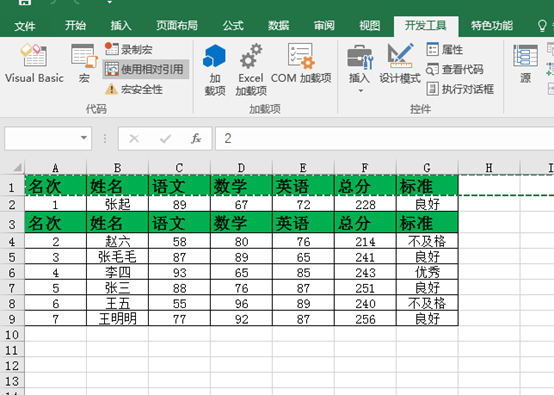This screenshot has width=554, height=395.
Task: Switch to the 视图 tab
Action: 370,26
